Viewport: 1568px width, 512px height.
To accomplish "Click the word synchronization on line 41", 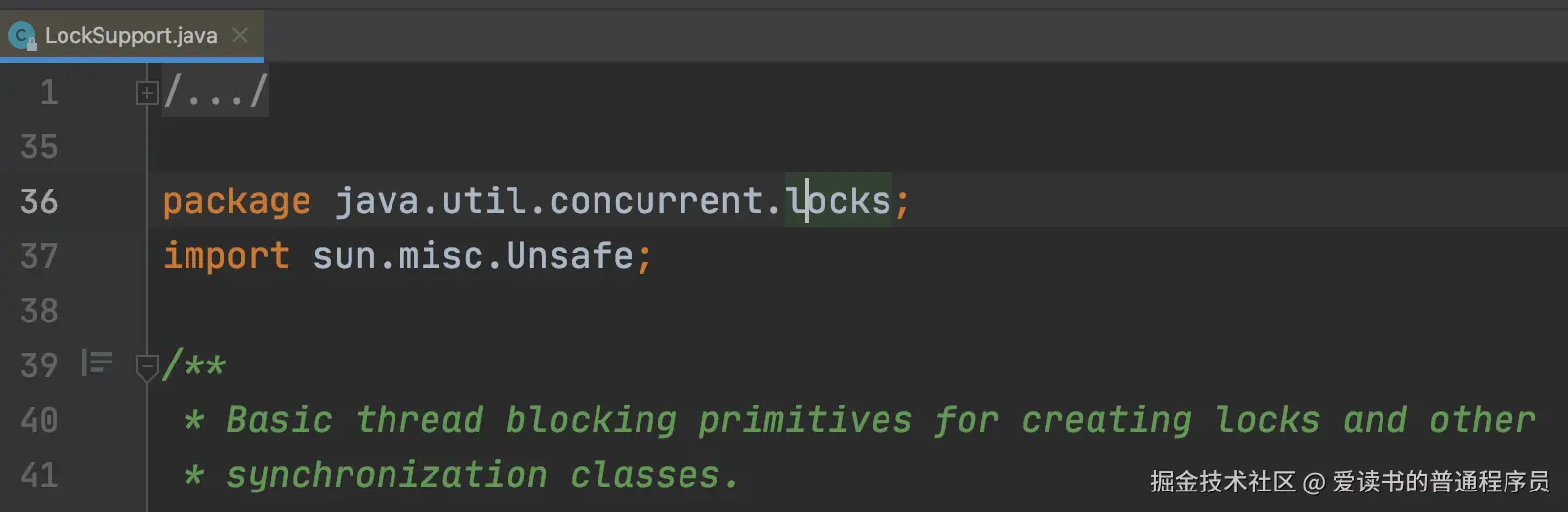I will (x=387, y=475).
